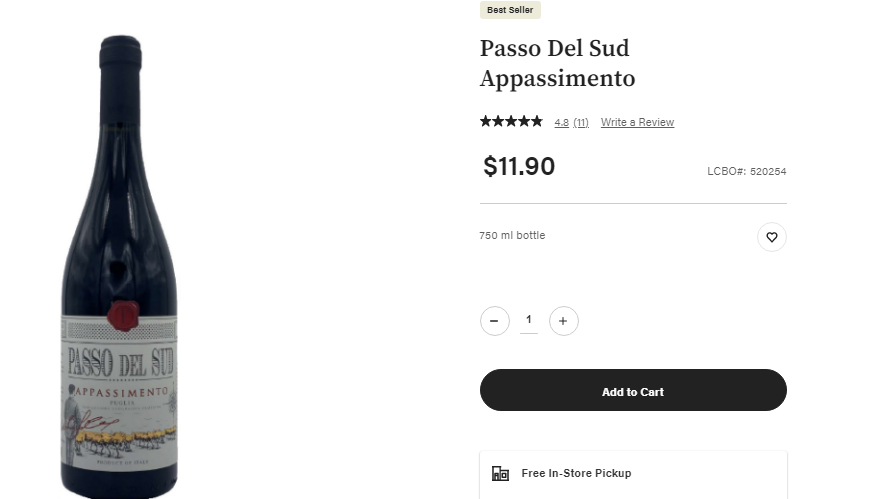Select the first rating star
This screenshot has width=894, height=499.
[486, 121]
